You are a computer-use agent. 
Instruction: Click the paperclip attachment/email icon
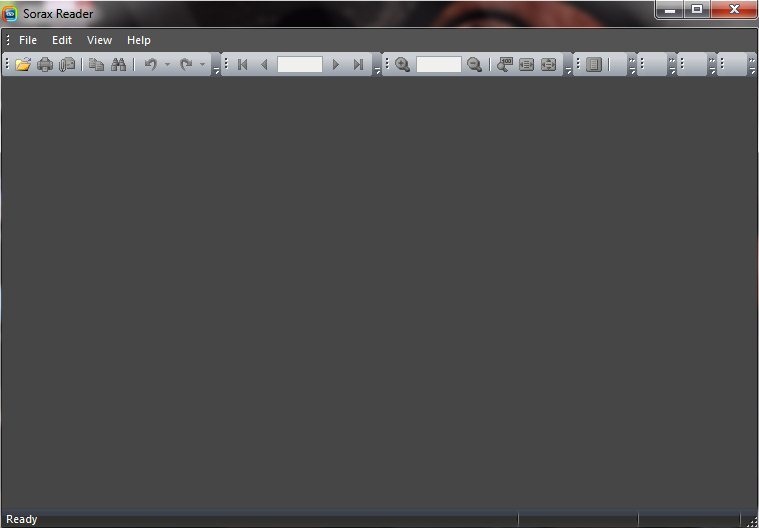click(67, 64)
